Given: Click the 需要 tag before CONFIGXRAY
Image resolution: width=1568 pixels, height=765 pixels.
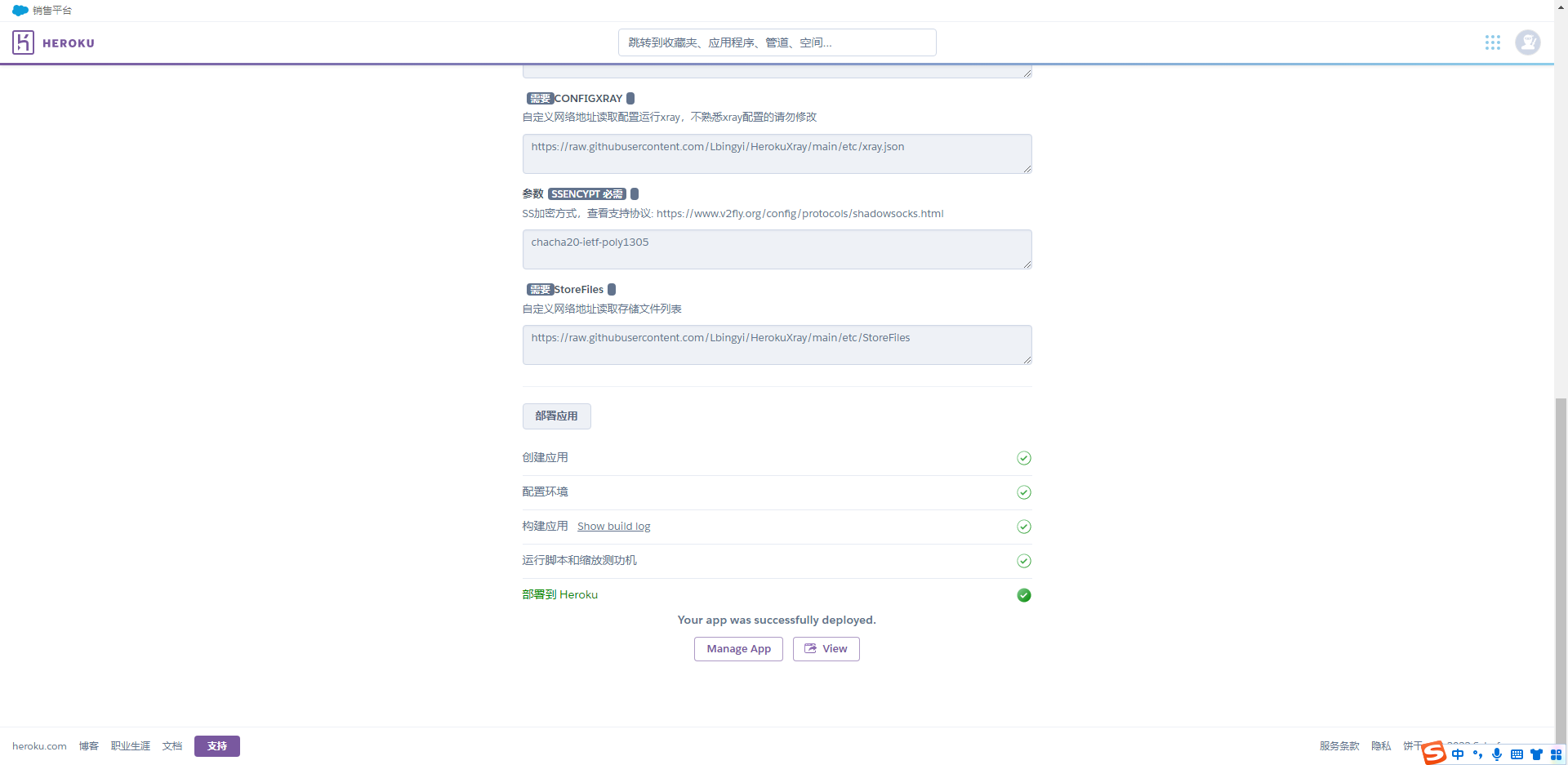Looking at the screenshot, I should point(540,99).
